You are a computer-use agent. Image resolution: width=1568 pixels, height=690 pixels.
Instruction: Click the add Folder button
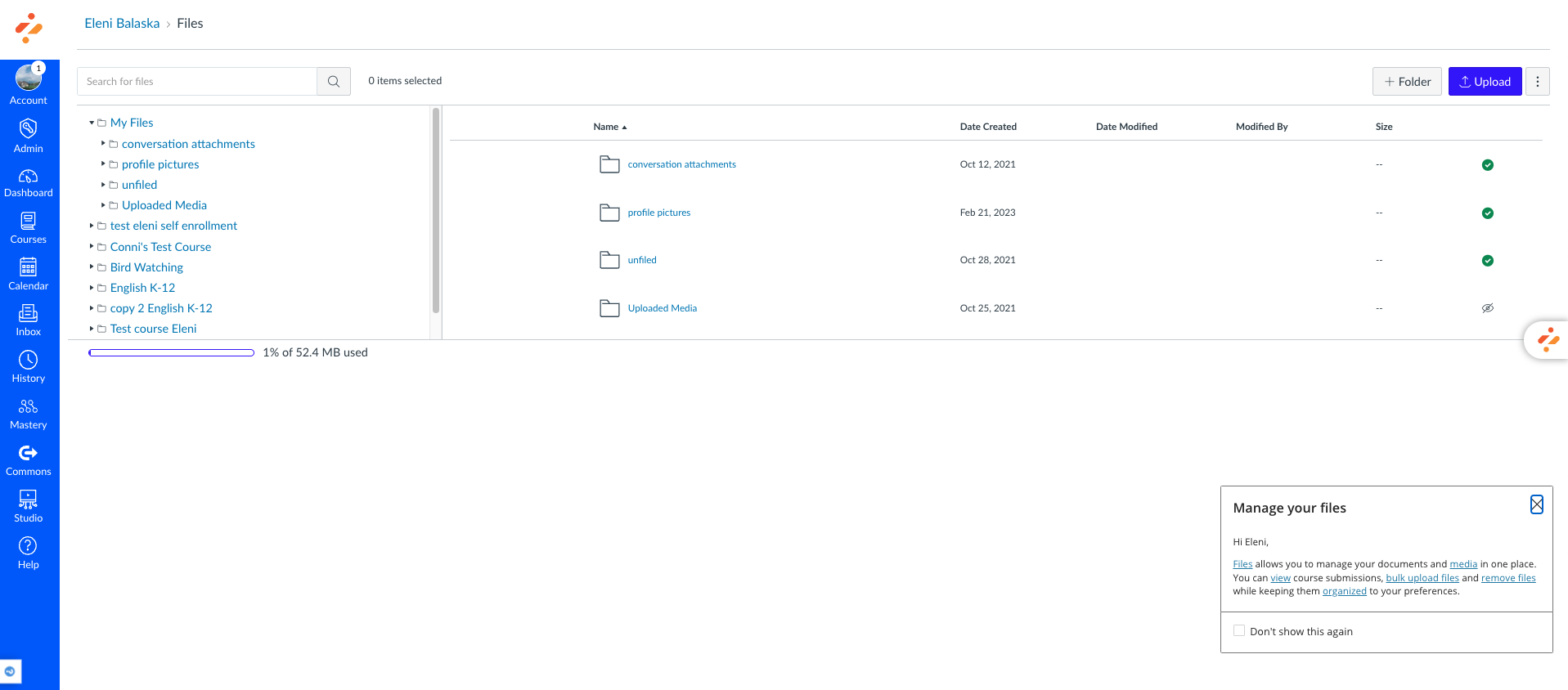[1407, 81]
